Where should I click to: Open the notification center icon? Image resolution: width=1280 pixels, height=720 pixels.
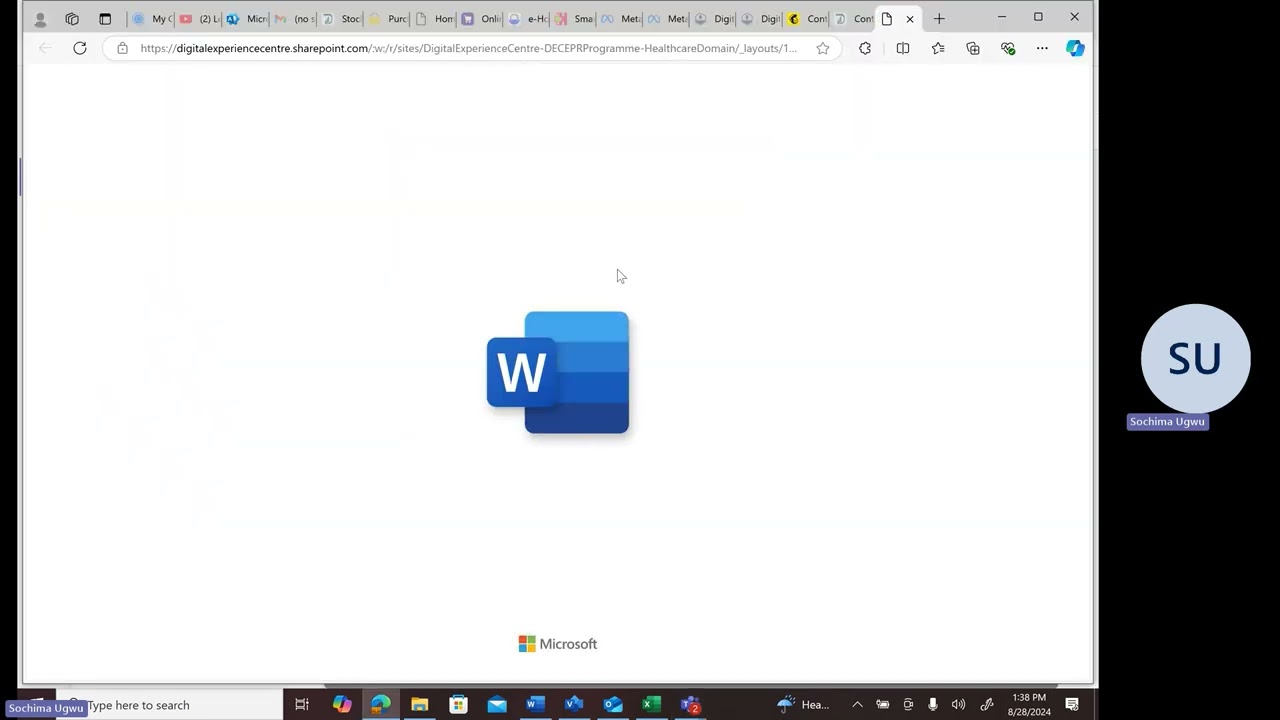click(1072, 705)
